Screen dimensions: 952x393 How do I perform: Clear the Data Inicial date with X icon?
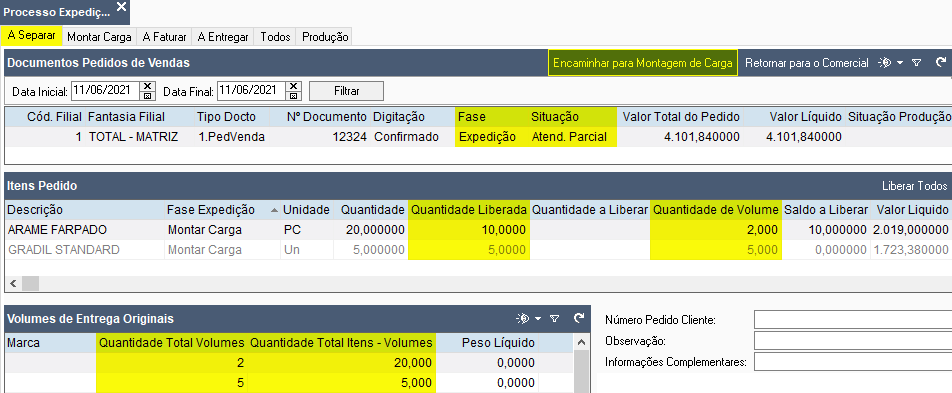click(x=148, y=86)
